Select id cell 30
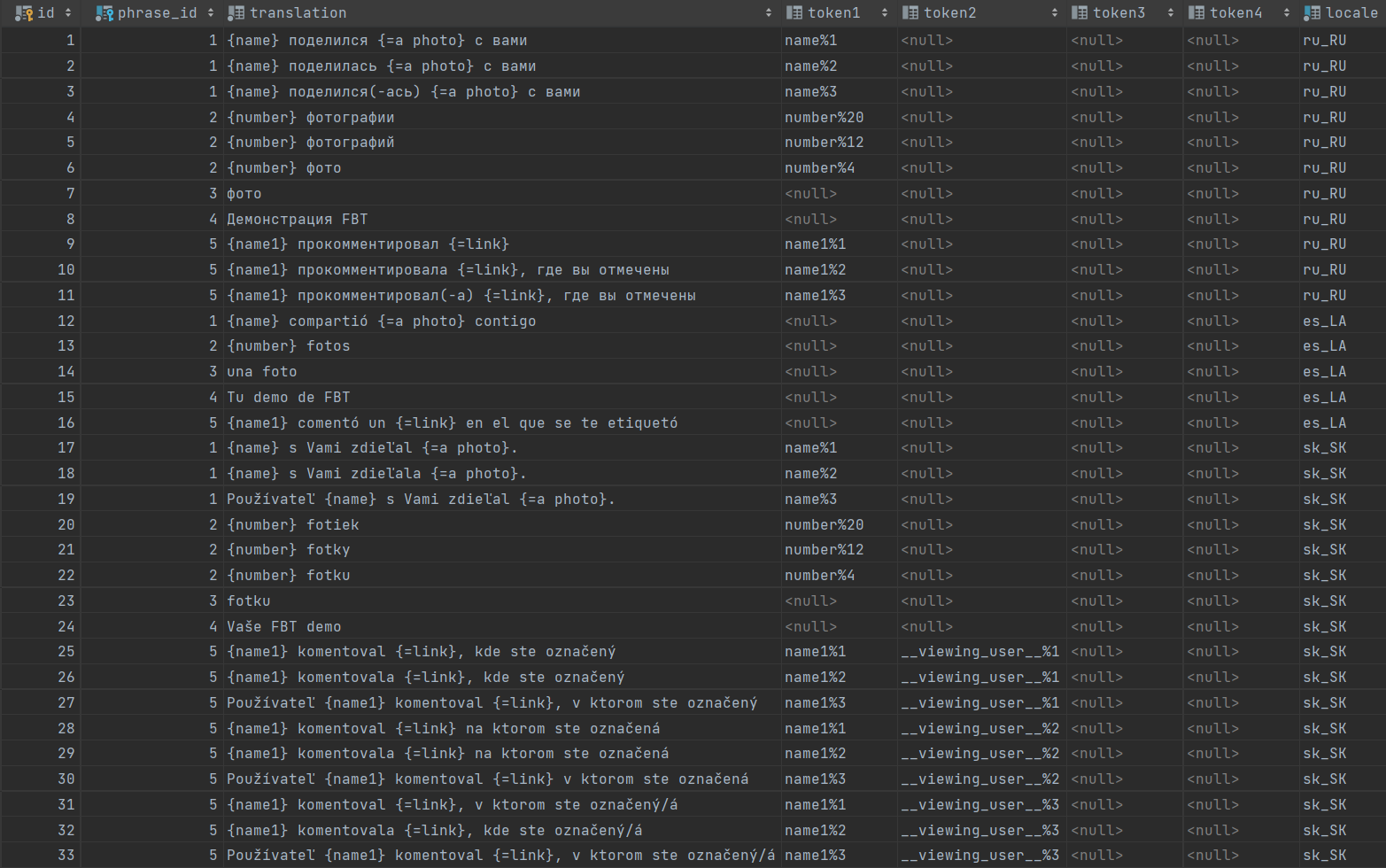The image size is (1386, 868). (x=41, y=779)
